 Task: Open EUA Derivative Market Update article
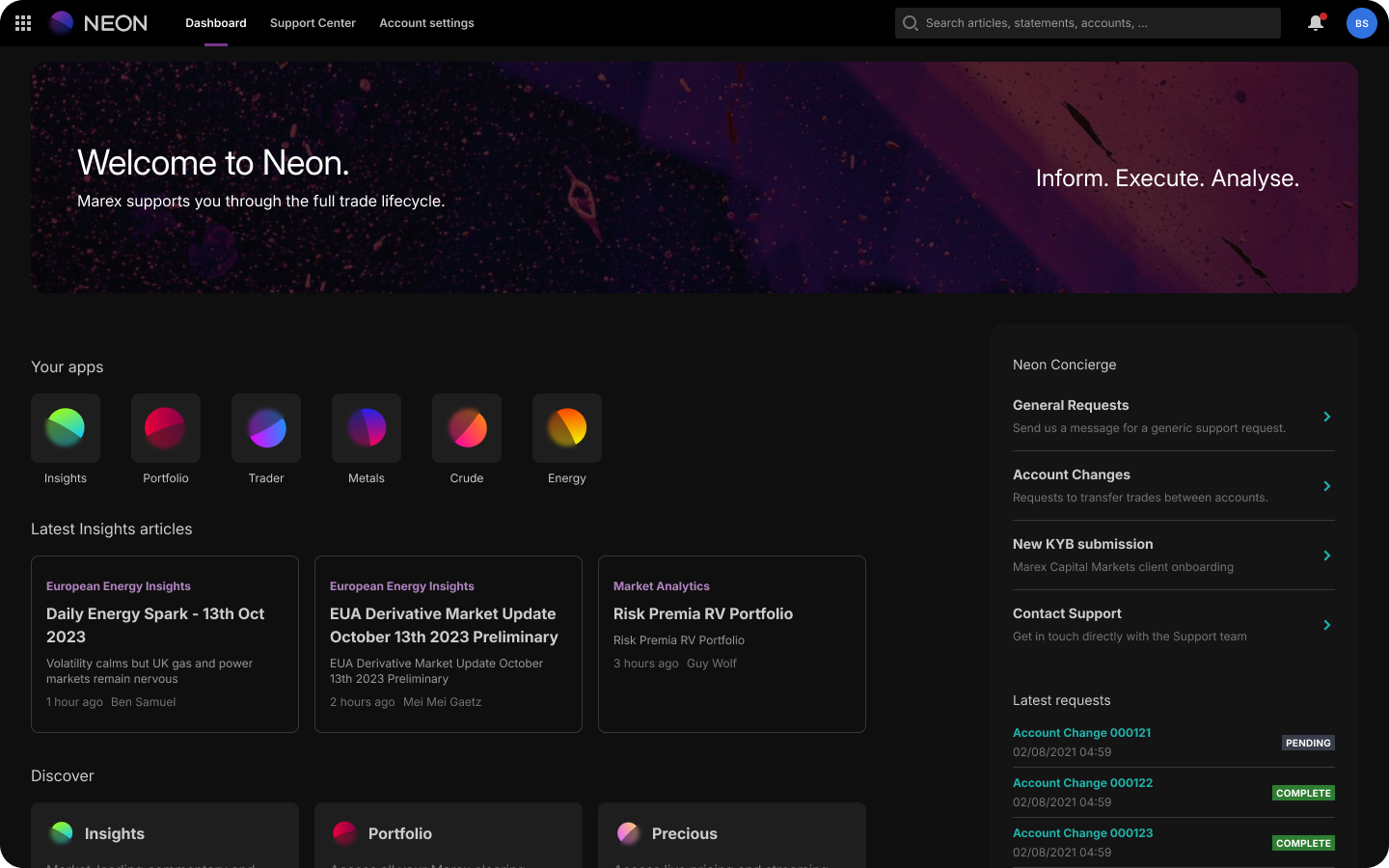(449, 644)
